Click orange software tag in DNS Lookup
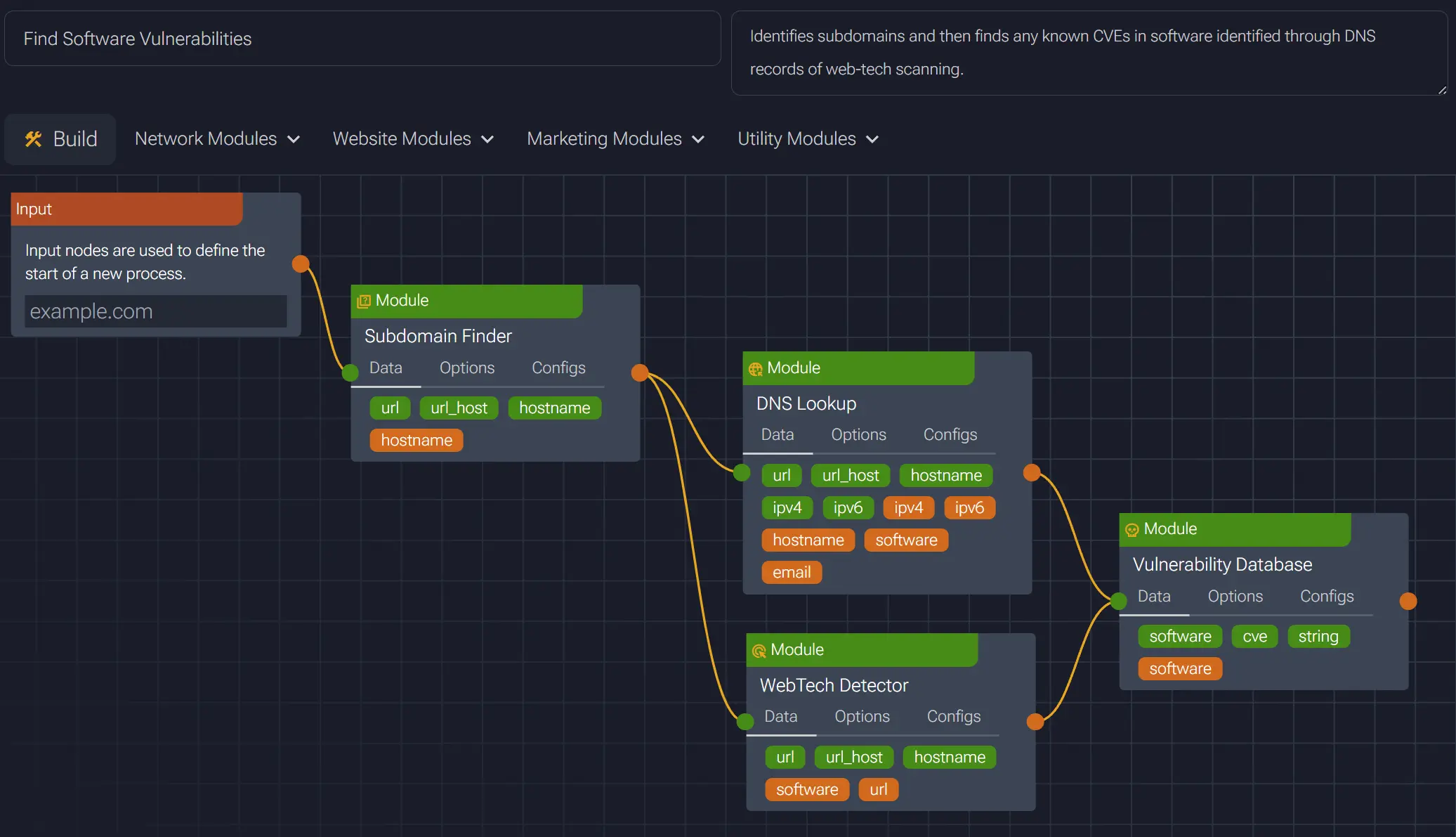This screenshot has height=837, width=1456. pyautogui.click(x=906, y=540)
